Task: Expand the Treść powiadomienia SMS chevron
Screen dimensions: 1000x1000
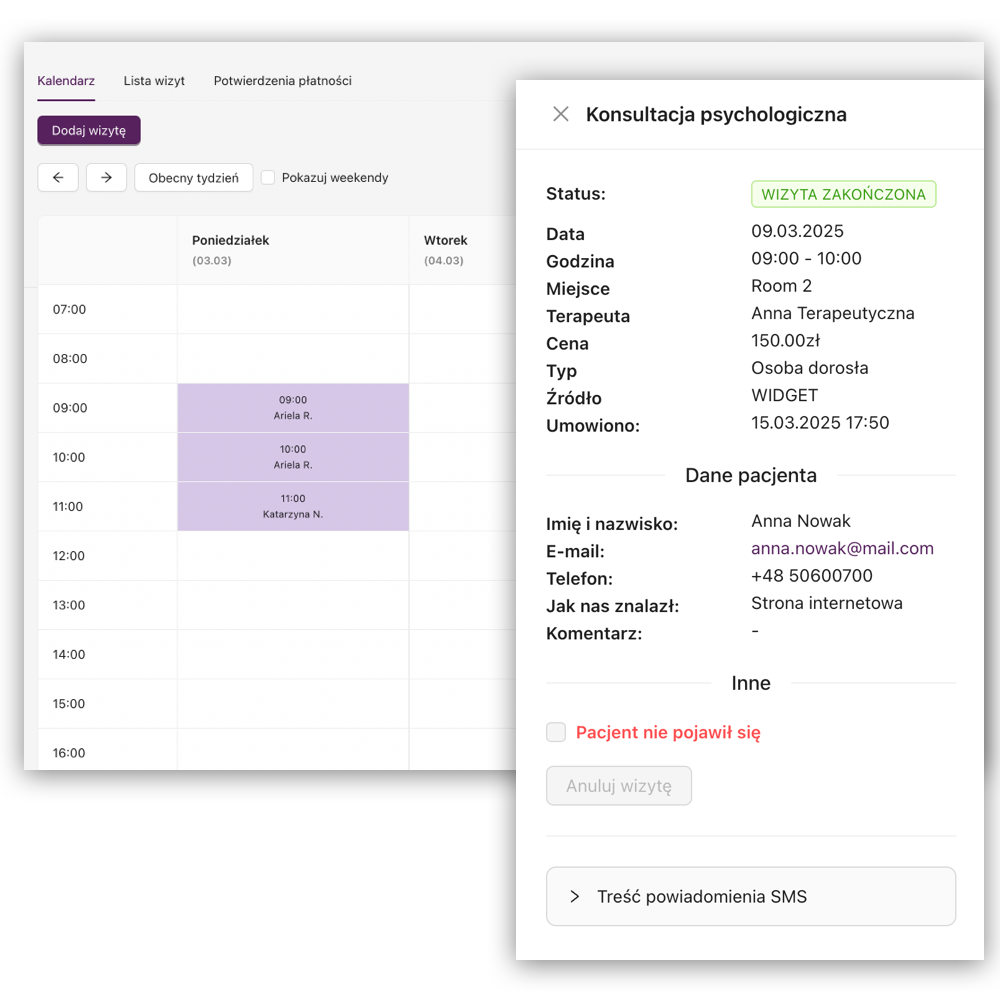Action: tap(575, 897)
